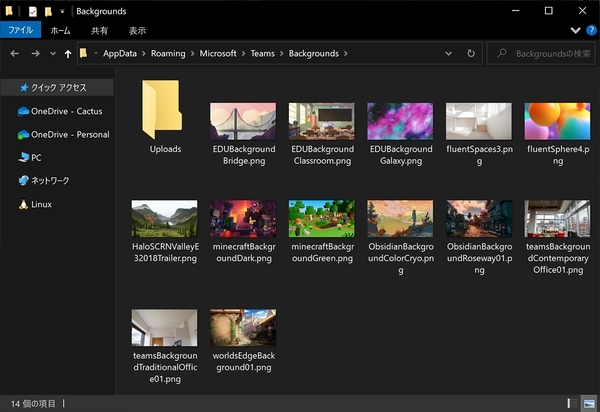Switch to the 表示 ribbon tab
Image resolution: width=600 pixels, height=412 pixels.
[x=137, y=31]
